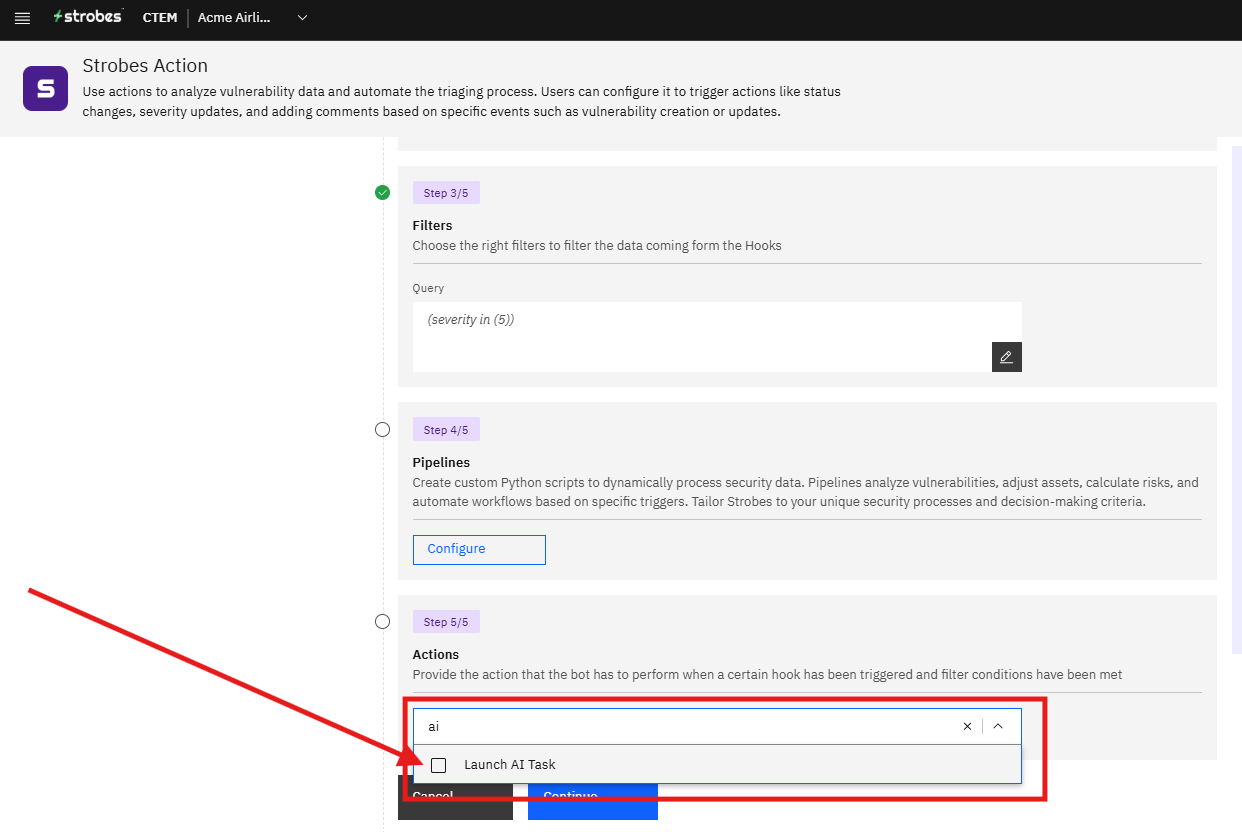Click the severity query text box
Viewport: 1242px width, 832px height.
(x=717, y=337)
